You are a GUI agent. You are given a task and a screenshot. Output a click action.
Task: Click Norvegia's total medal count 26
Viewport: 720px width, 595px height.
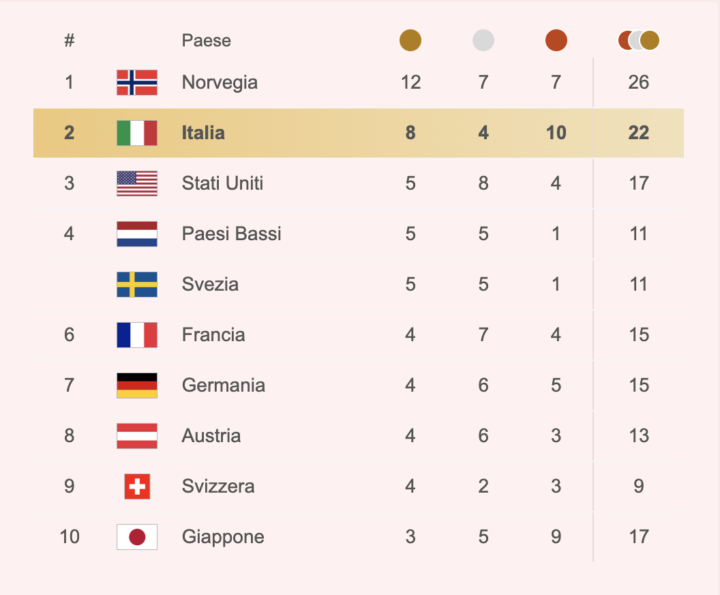[x=639, y=82]
